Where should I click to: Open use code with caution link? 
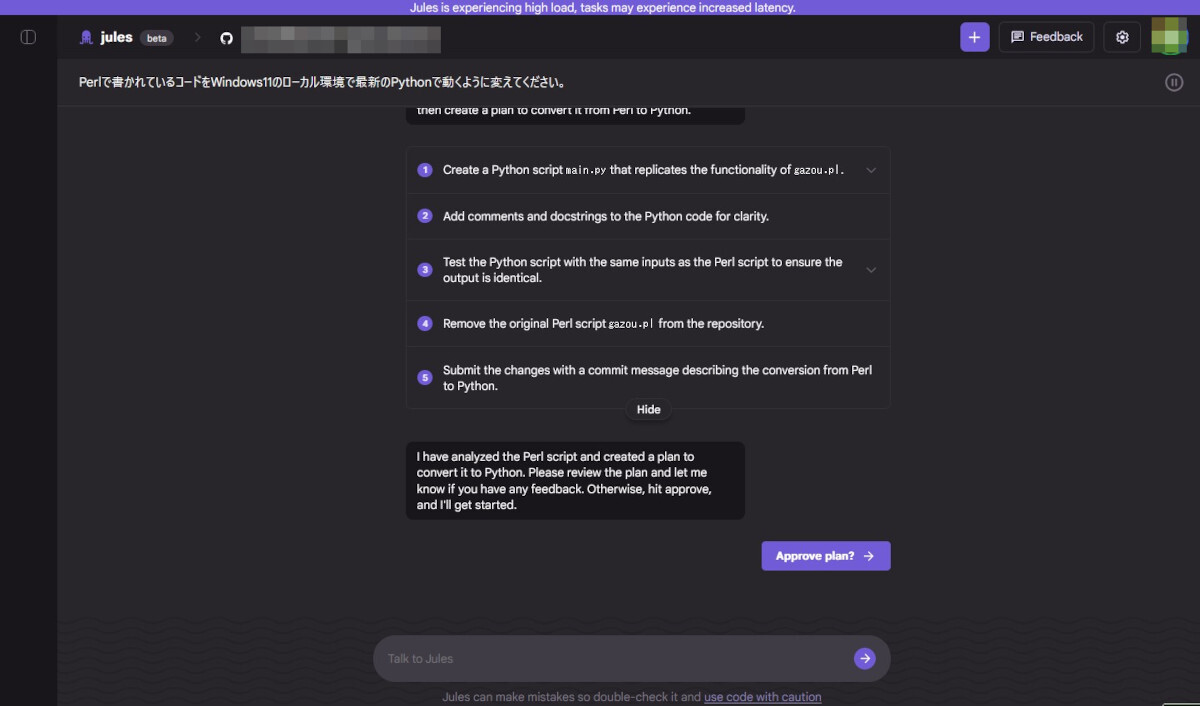pyautogui.click(x=763, y=697)
